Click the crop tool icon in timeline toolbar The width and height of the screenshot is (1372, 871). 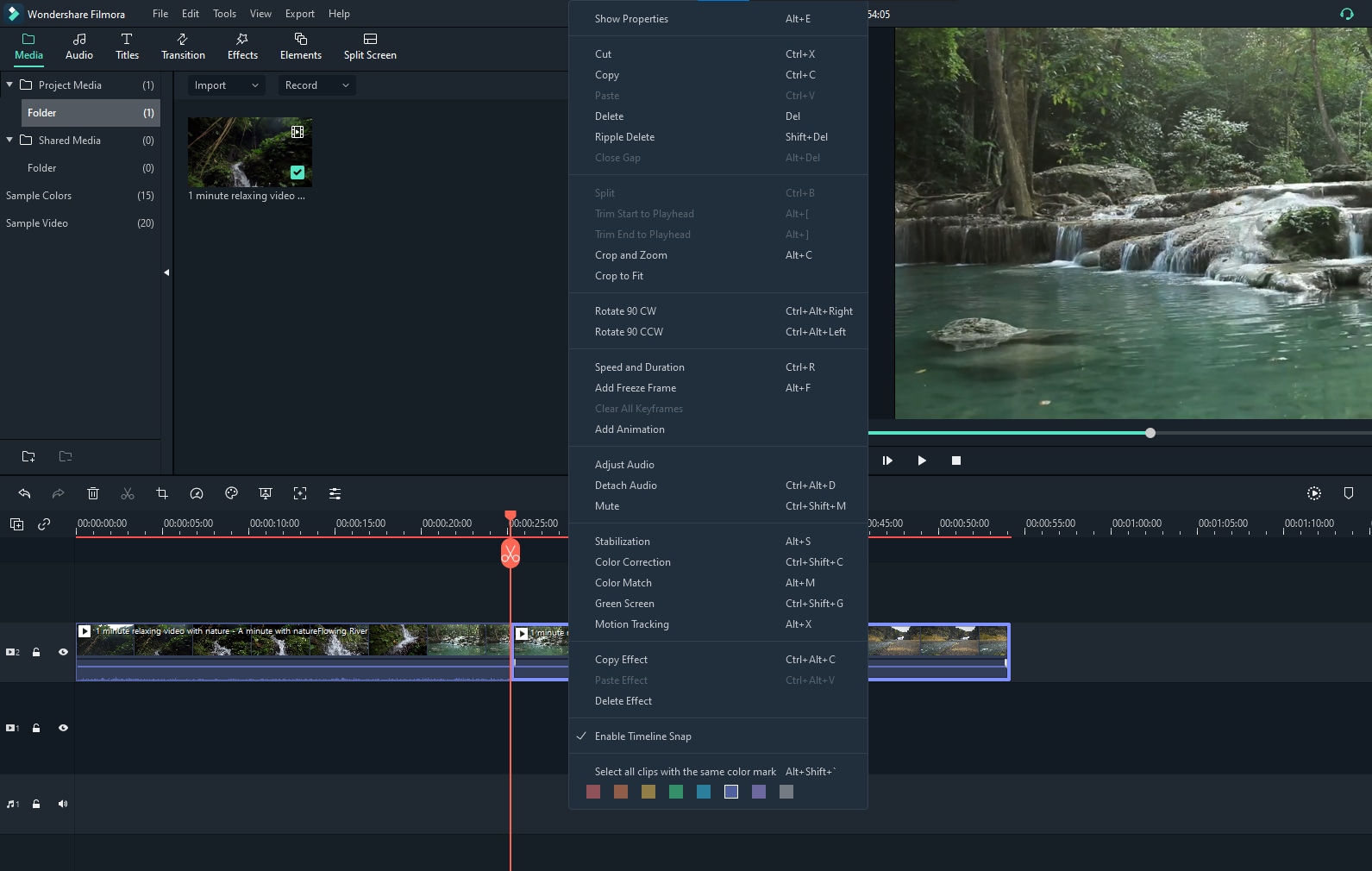click(x=162, y=493)
